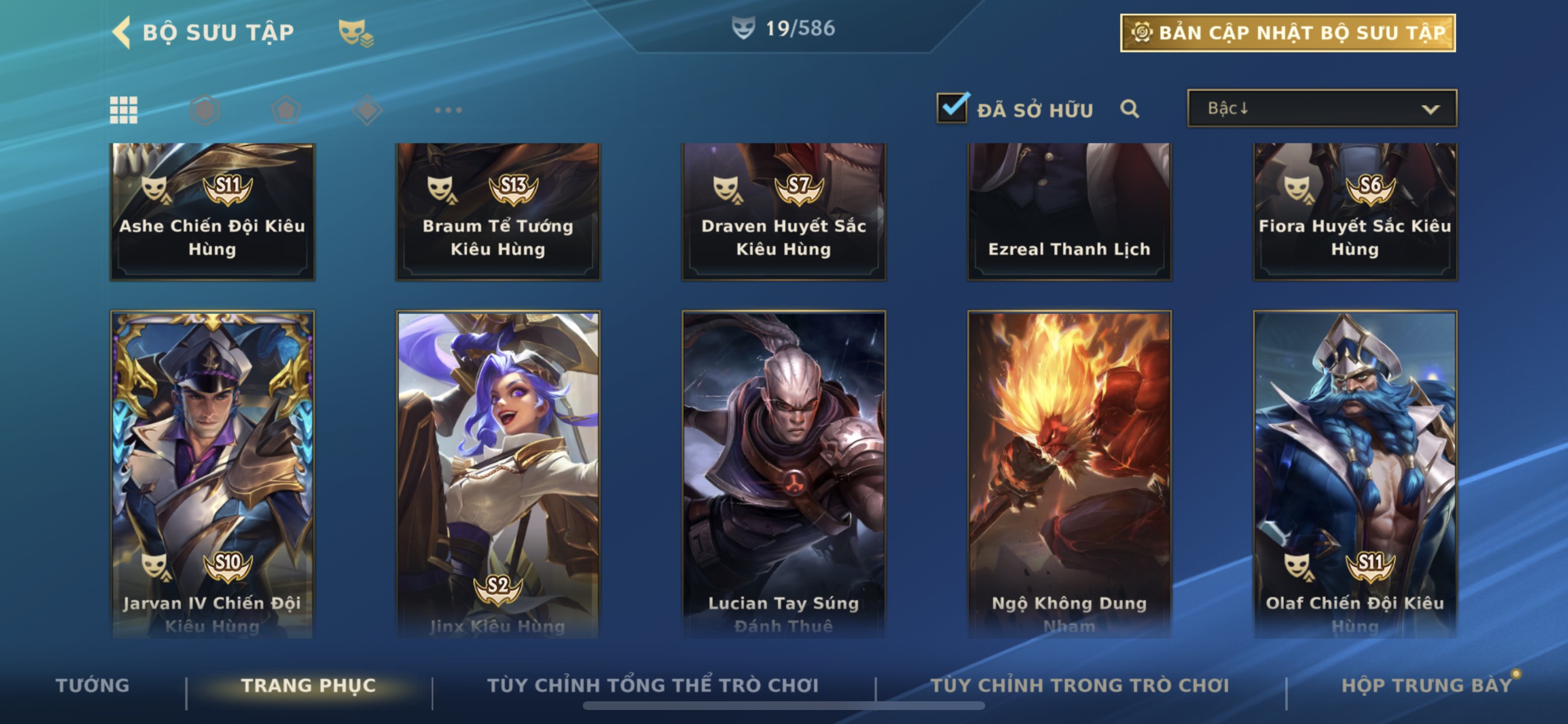This screenshot has width=1568, height=724.
Task: Click the 19/586 skin count indicator
Action: (x=783, y=28)
